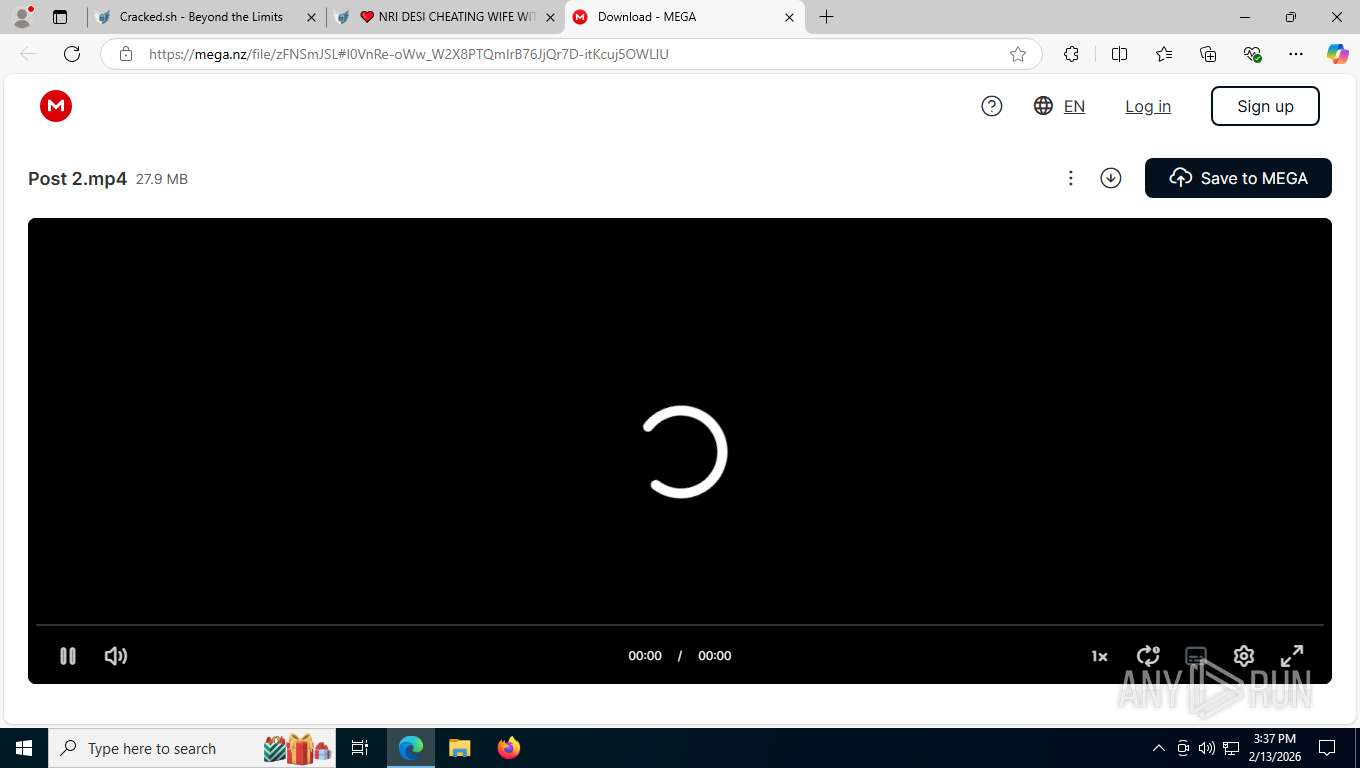Screen dimensions: 1360x768
Task: Open Task View on the taskbar
Action: 360,748
